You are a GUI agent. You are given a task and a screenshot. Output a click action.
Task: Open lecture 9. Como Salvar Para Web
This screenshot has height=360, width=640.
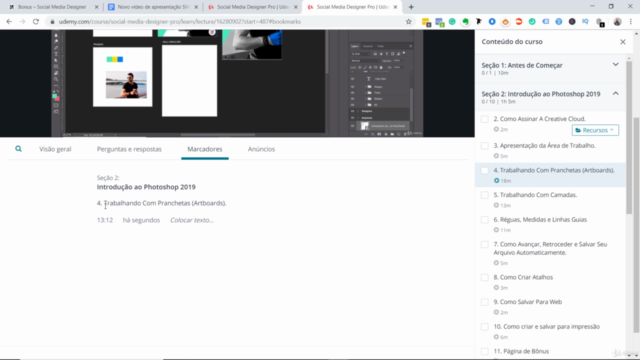(527, 302)
